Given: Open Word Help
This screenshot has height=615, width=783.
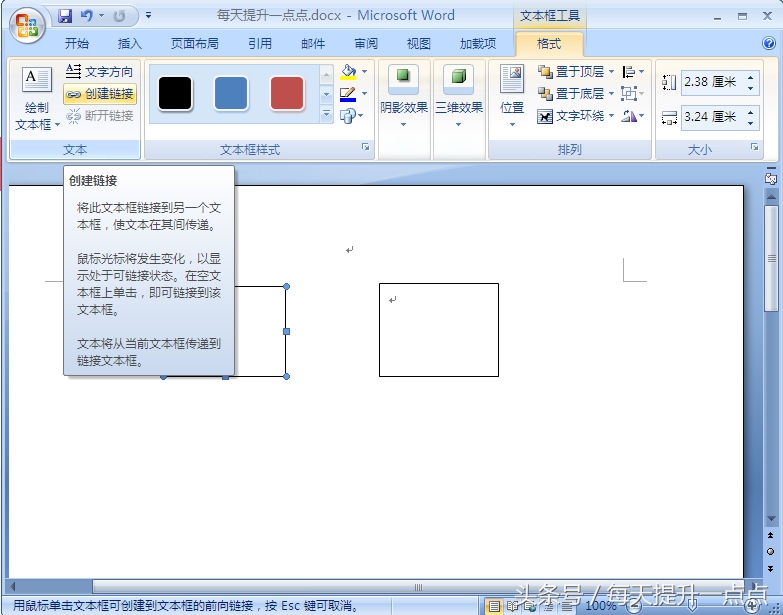Looking at the screenshot, I should (769, 43).
